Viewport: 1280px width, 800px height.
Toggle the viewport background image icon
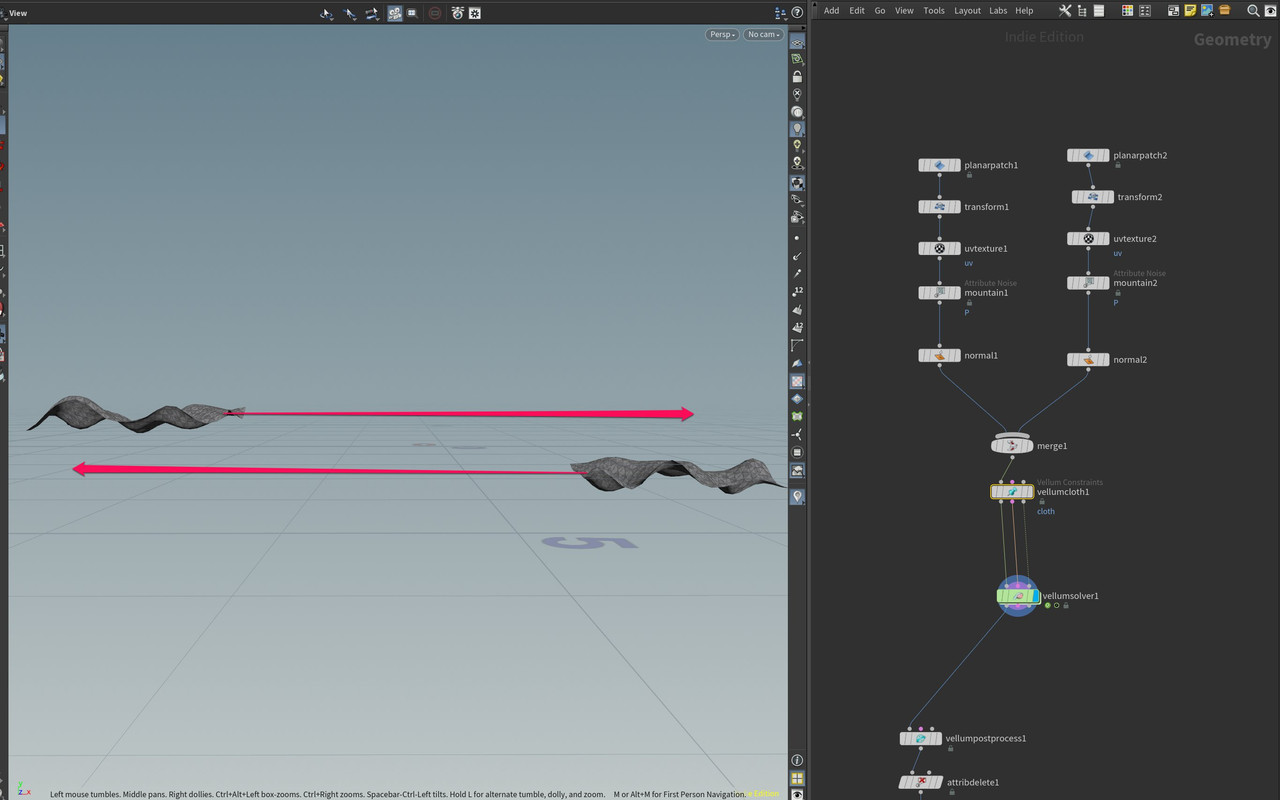[797, 470]
